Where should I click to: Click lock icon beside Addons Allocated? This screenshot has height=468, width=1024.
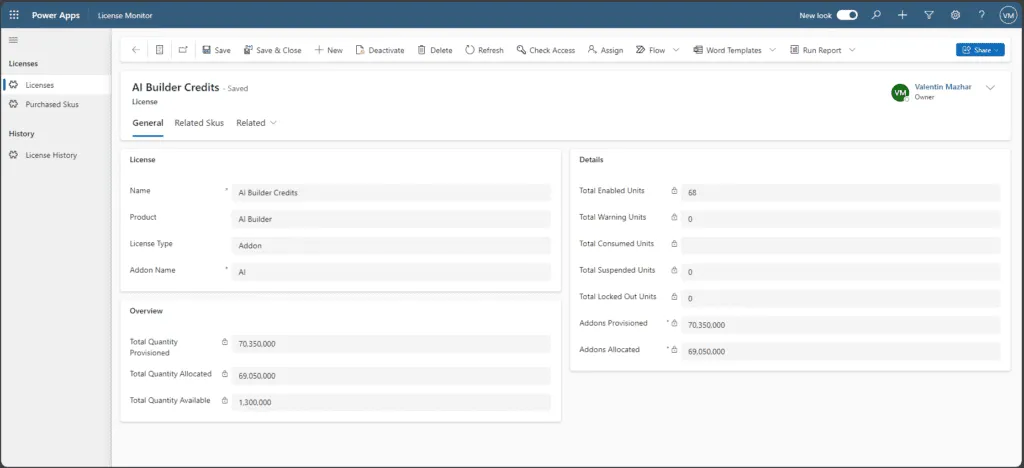coord(674,350)
